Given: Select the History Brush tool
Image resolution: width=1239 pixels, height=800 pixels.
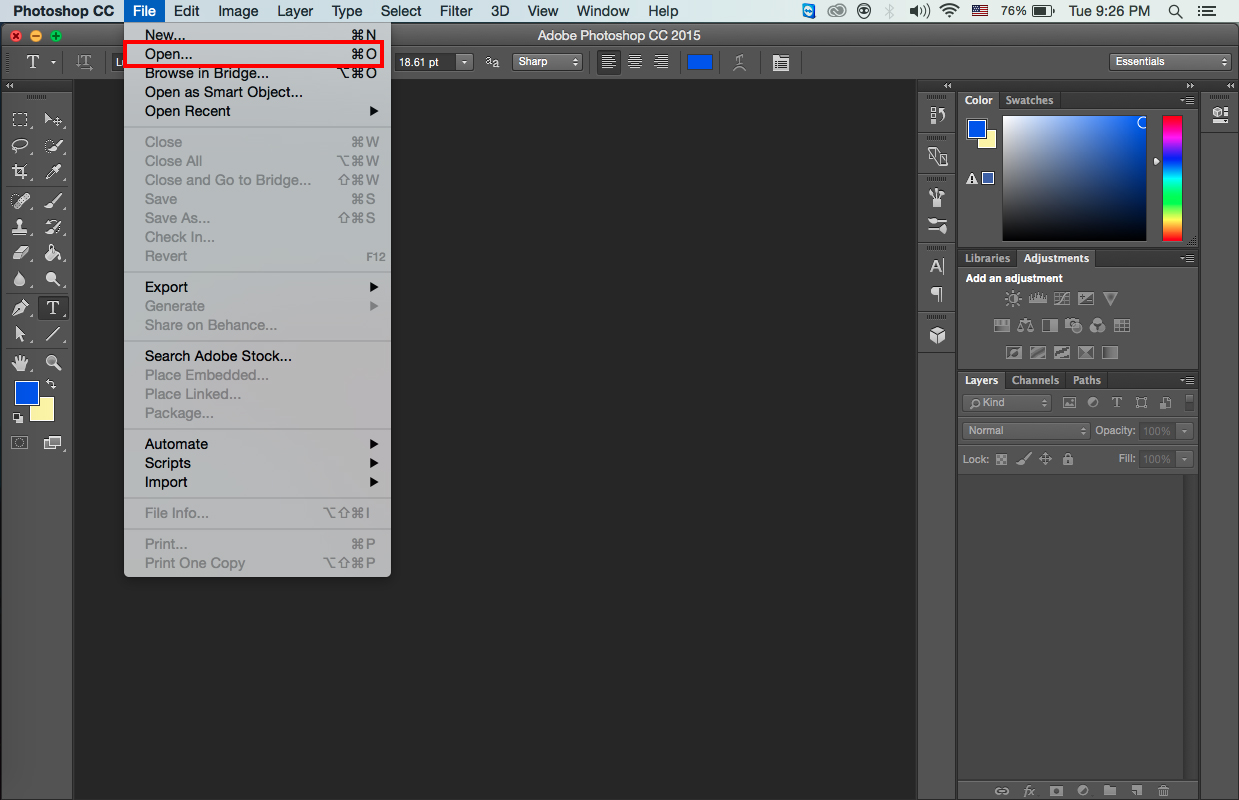Looking at the screenshot, I should 54,227.
